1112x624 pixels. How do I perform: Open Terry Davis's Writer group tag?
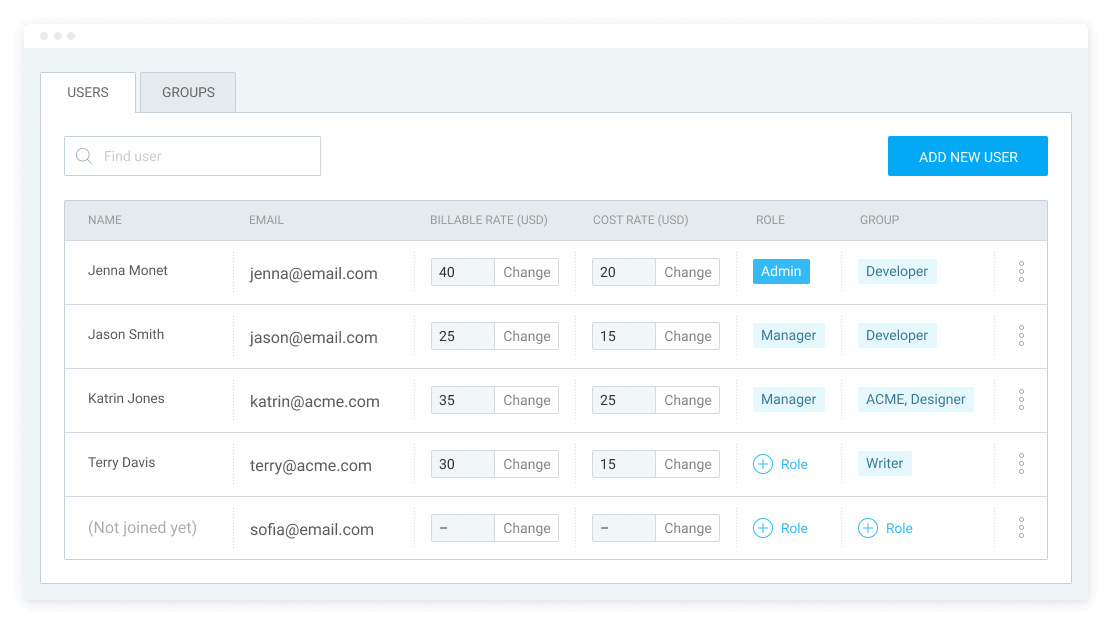point(884,463)
